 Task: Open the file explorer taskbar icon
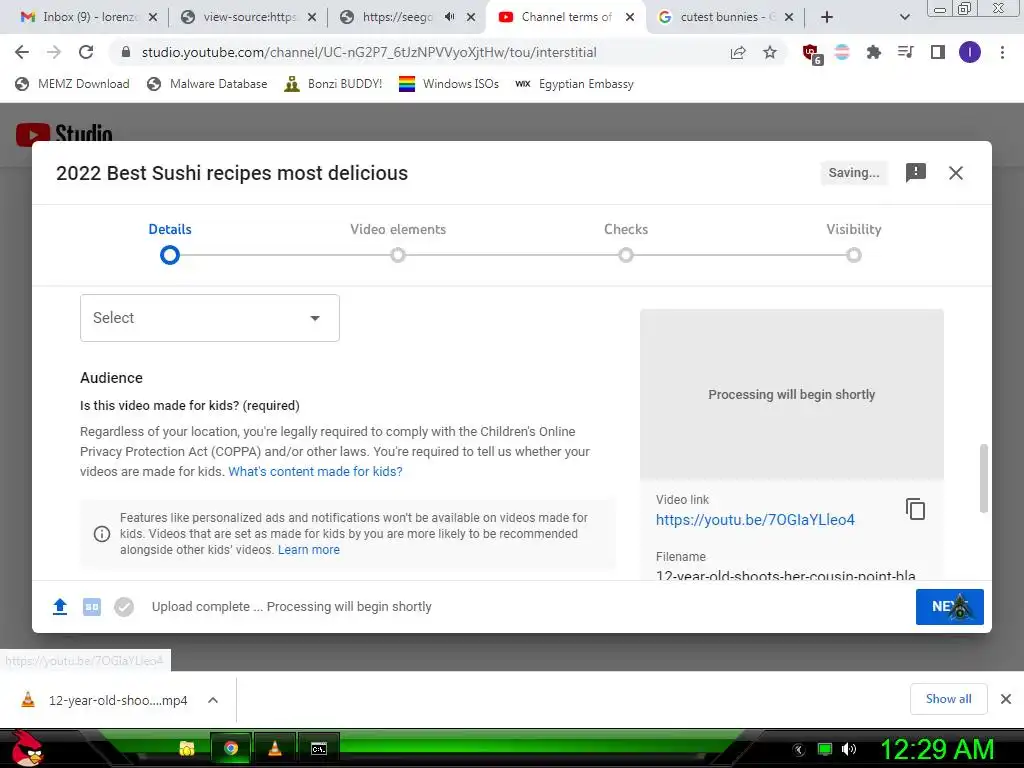(x=187, y=748)
